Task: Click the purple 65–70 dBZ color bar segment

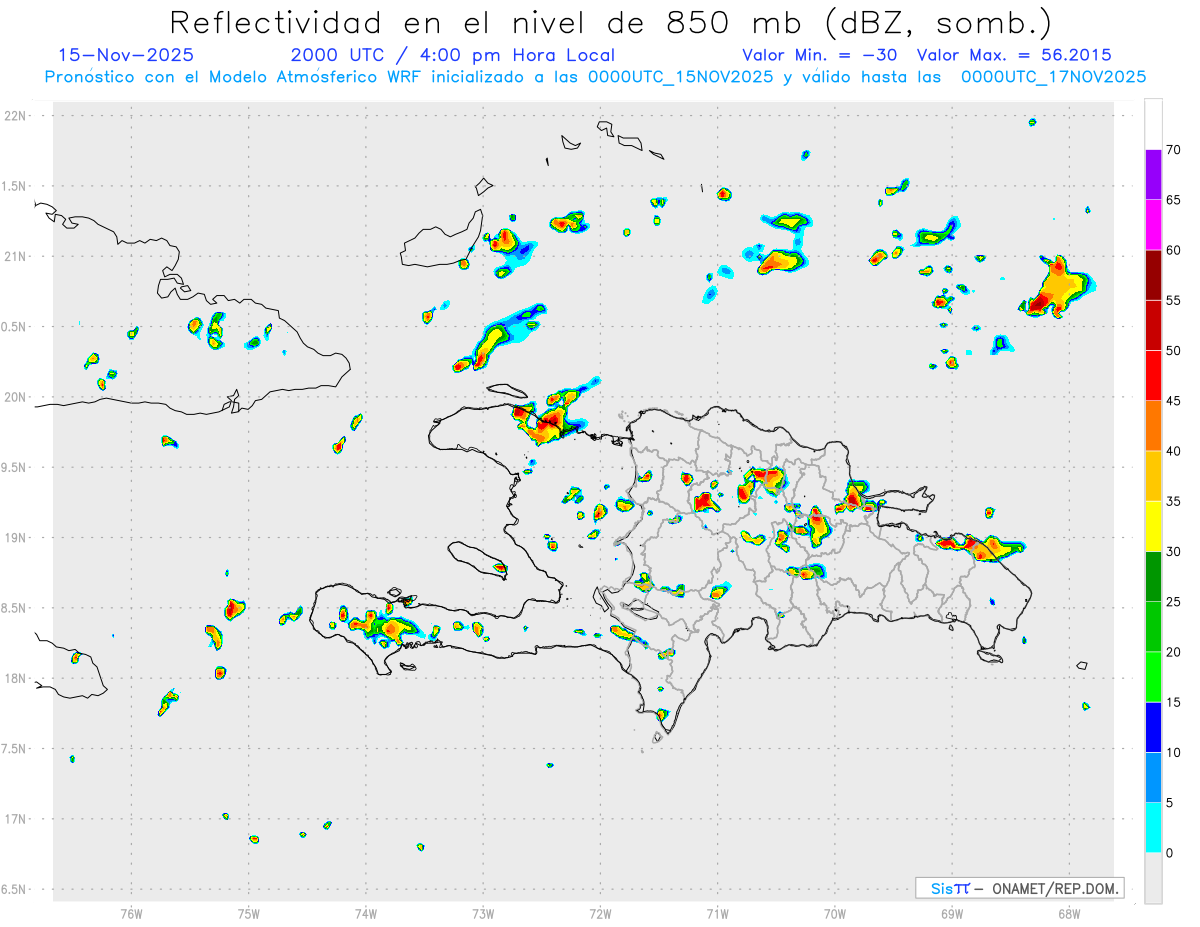Action: (1153, 175)
